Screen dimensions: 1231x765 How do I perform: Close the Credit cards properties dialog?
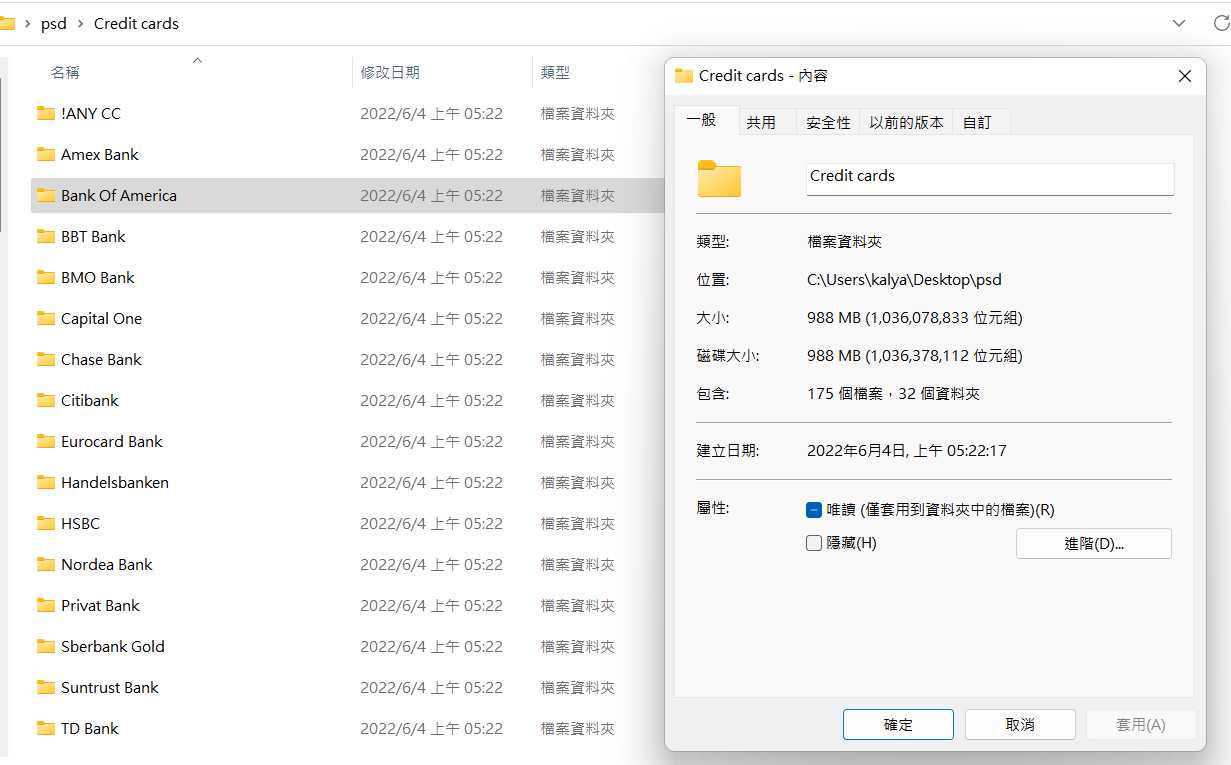(1185, 76)
